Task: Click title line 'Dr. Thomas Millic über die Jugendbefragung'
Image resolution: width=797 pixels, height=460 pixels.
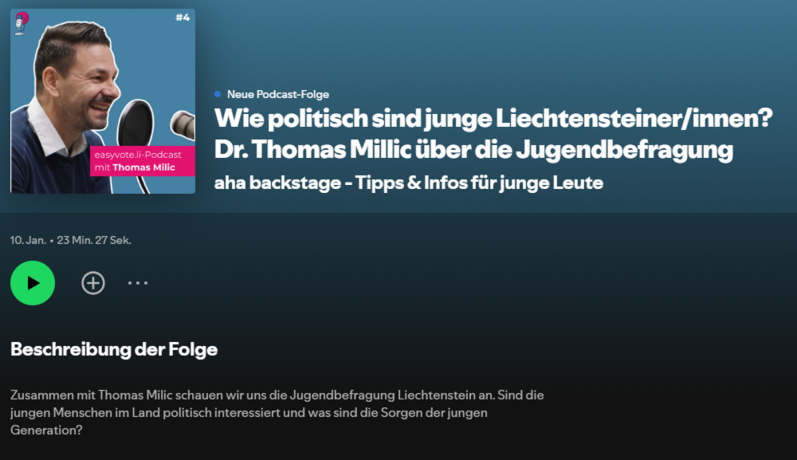Action: (x=474, y=150)
